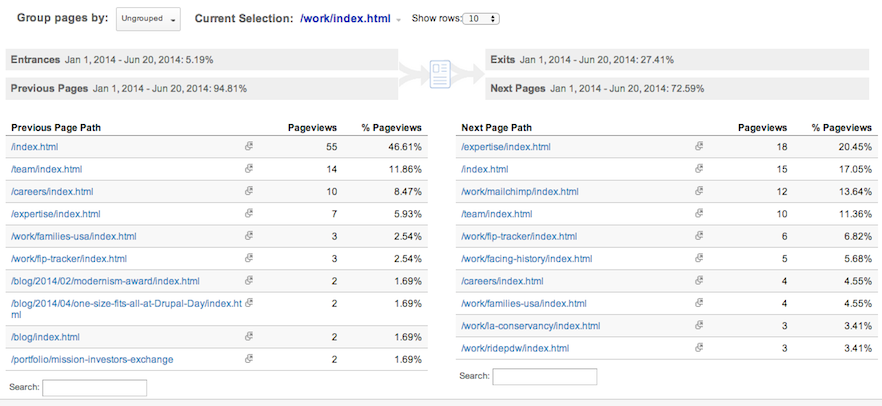Open external icon next to previous /careers/index.html
882x406 pixels.
248,191
